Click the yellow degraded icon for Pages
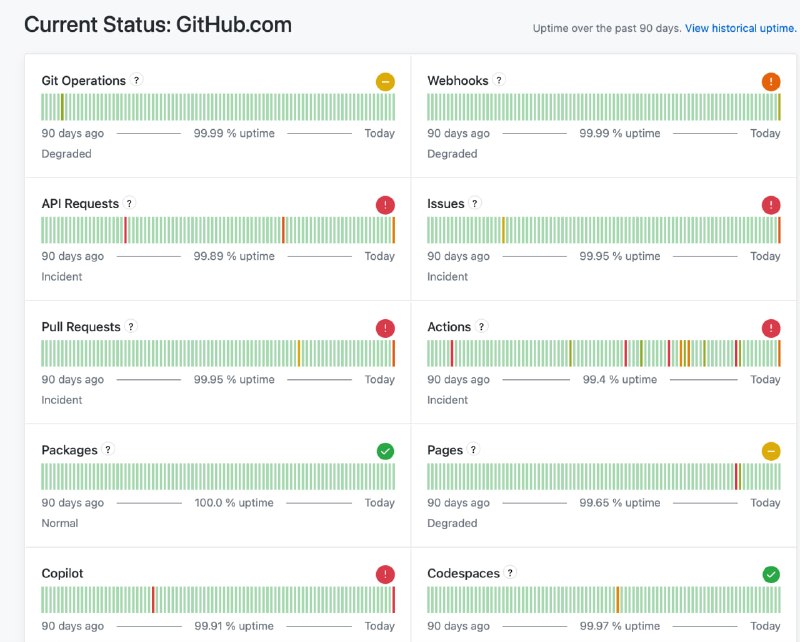The width and height of the screenshot is (800, 642). pyautogui.click(x=771, y=451)
